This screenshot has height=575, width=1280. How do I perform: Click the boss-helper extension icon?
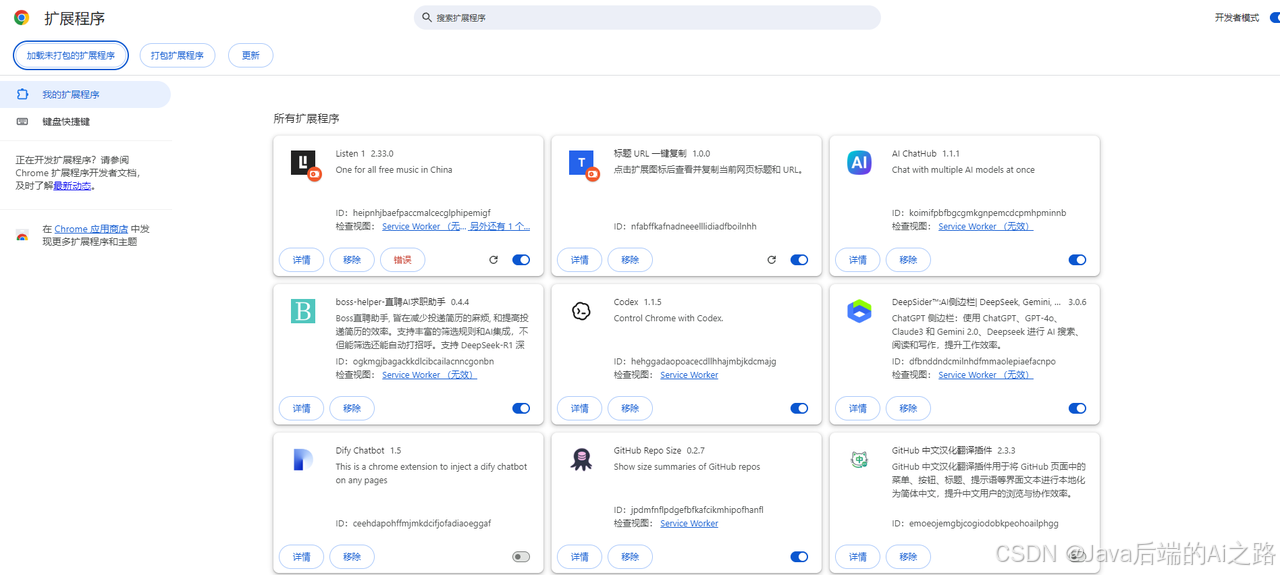point(303,311)
